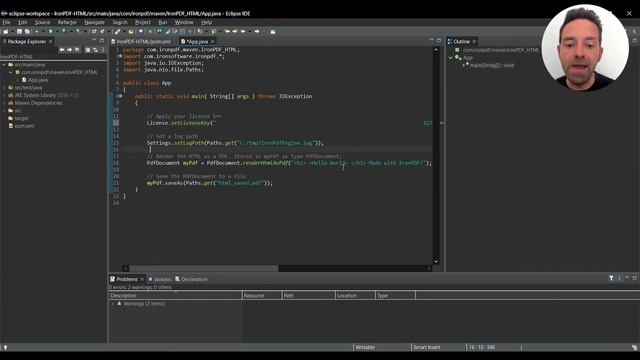The height and width of the screenshot is (360, 640).
Task: Expand Maven Dependencies node
Action: pyautogui.click(x=4, y=103)
